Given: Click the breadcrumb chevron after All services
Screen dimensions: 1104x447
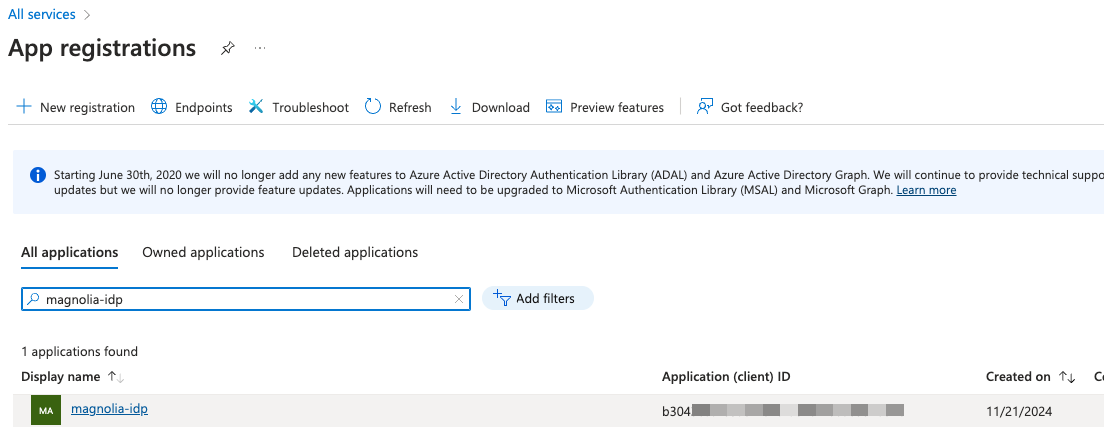Looking at the screenshot, I should point(87,15).
